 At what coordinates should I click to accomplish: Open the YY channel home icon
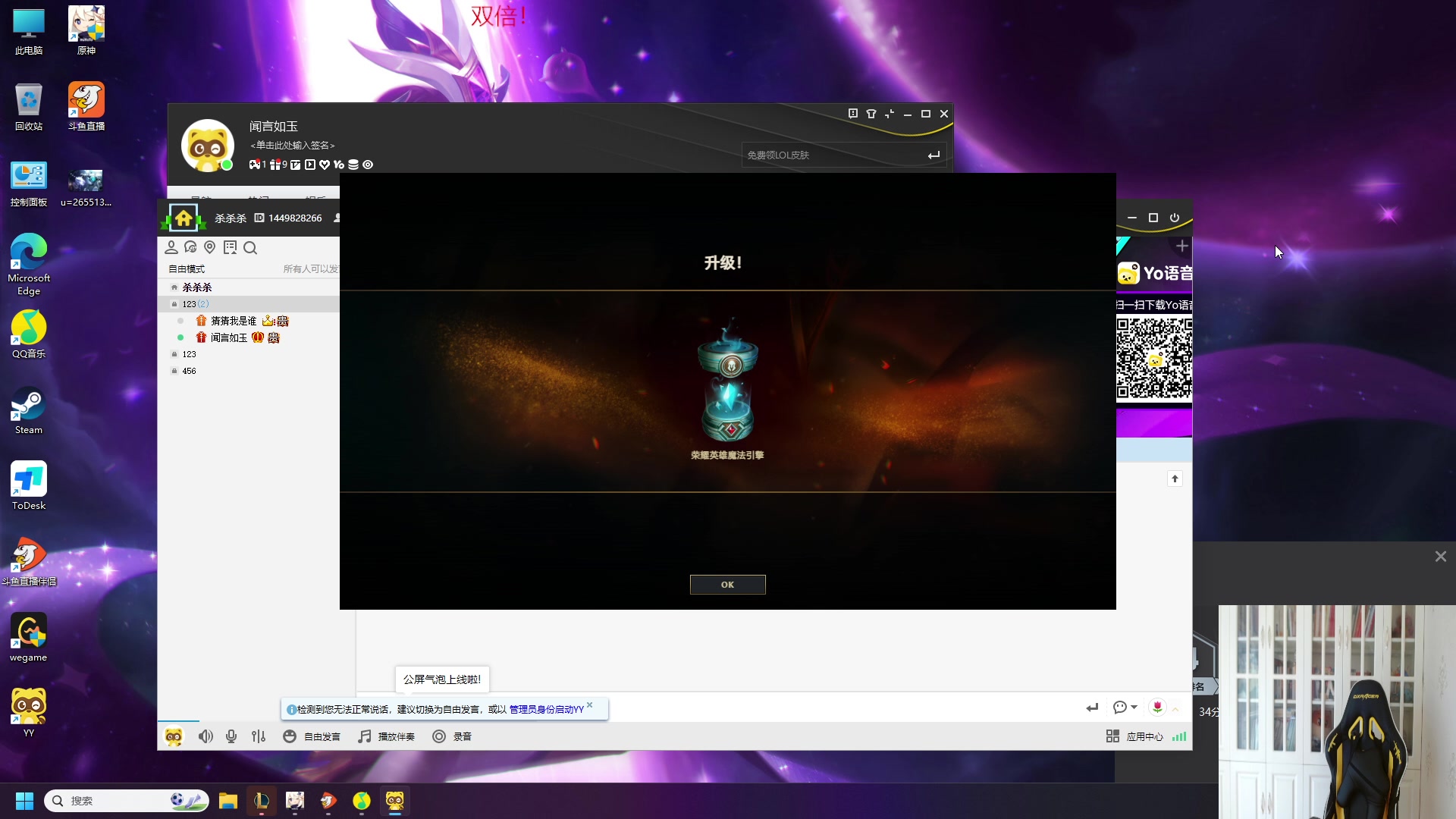tap(184, 218)
